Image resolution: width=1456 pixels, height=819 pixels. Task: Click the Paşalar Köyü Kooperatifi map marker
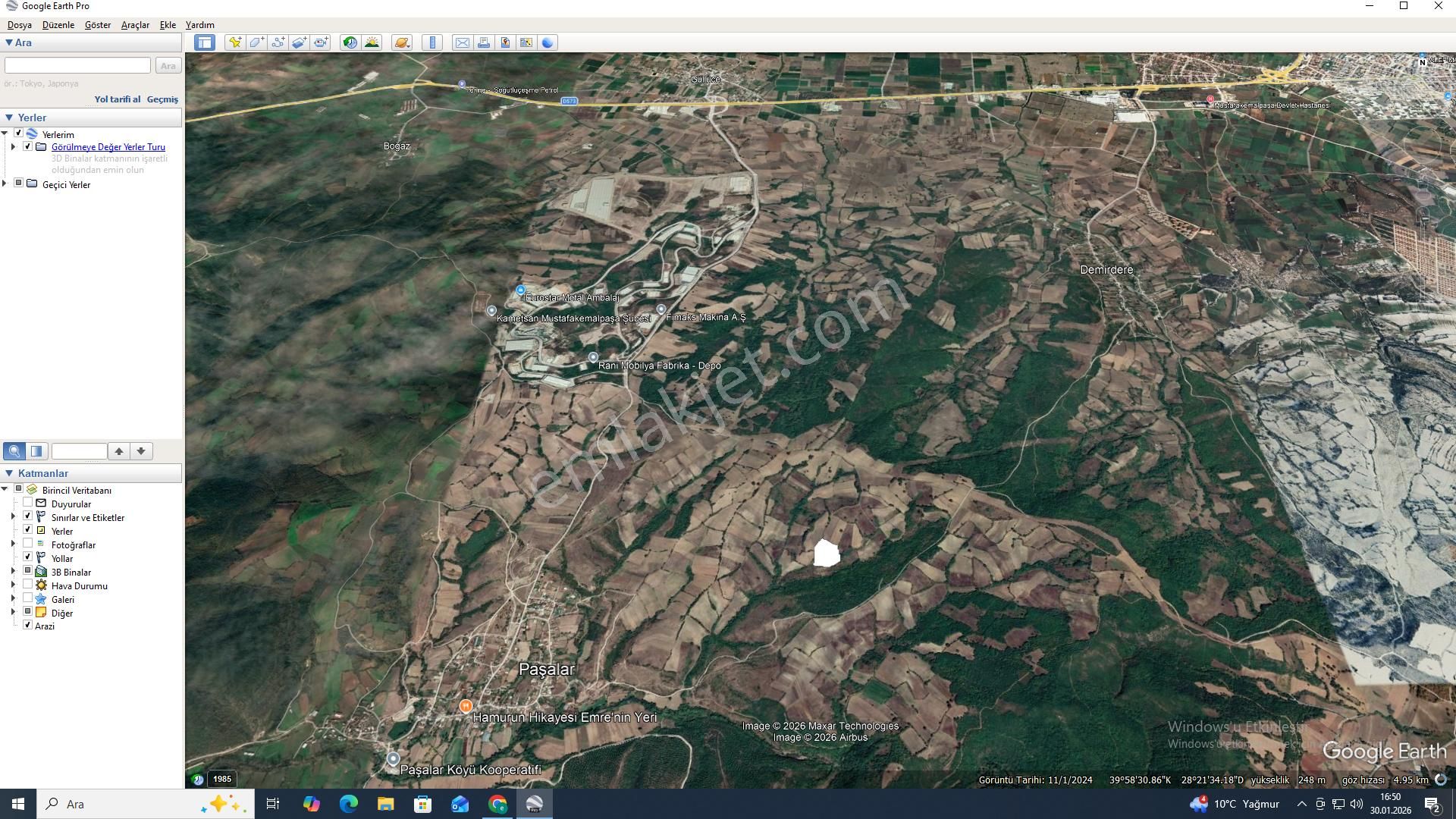(393, 758)
